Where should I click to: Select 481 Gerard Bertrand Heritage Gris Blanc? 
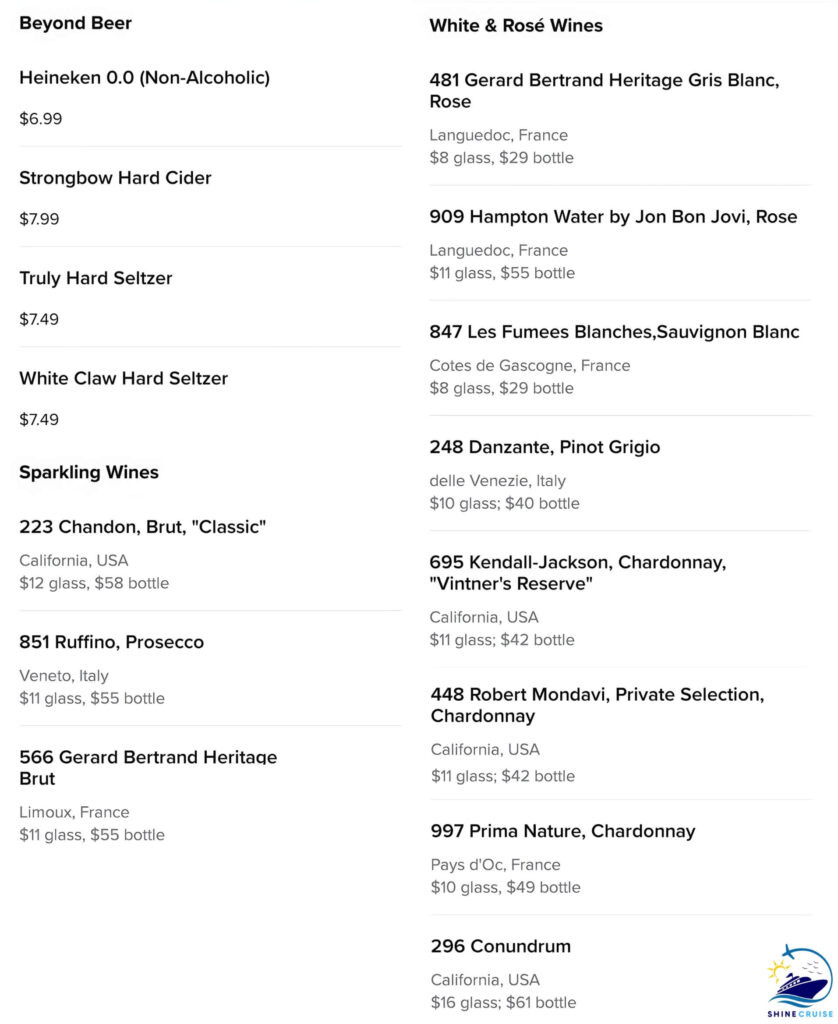[x=604, y=91]
